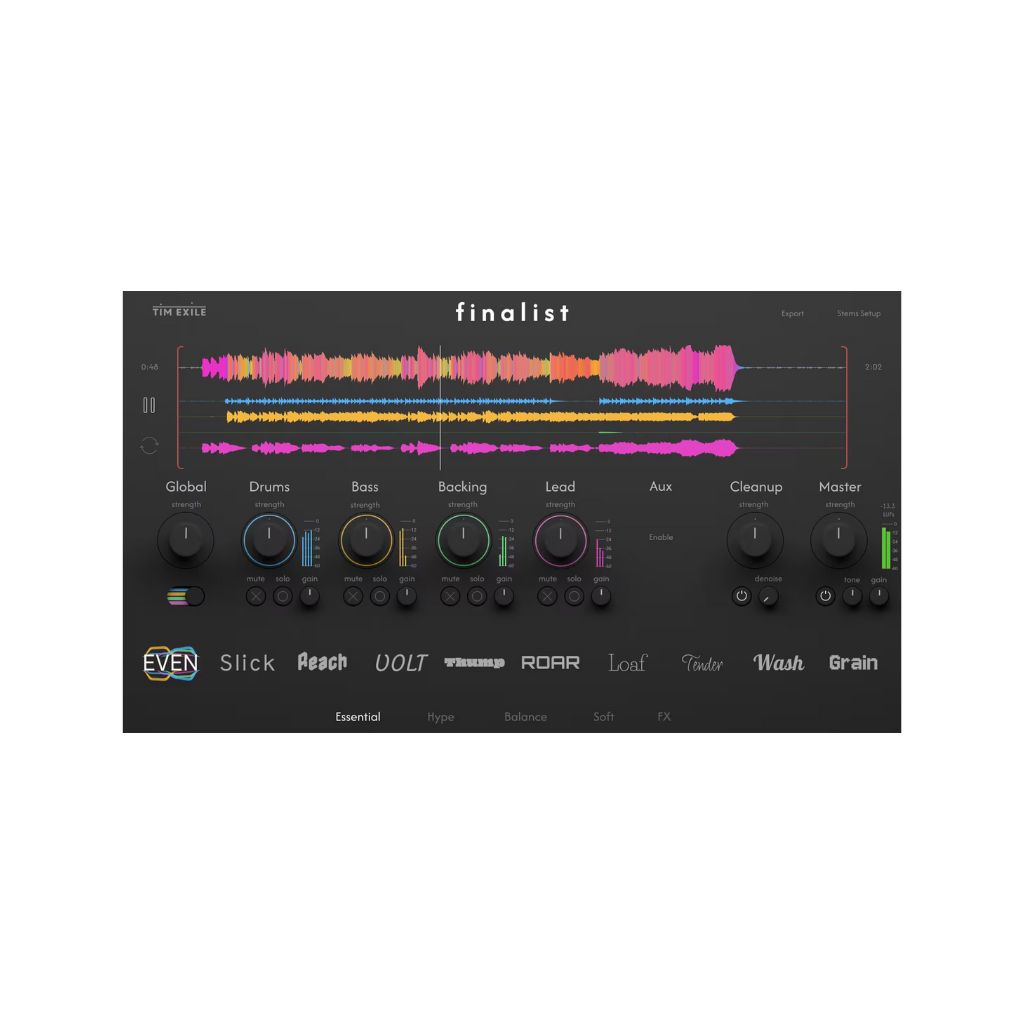
Task: Select the EVEN preset style
Action: click(170, 664)
